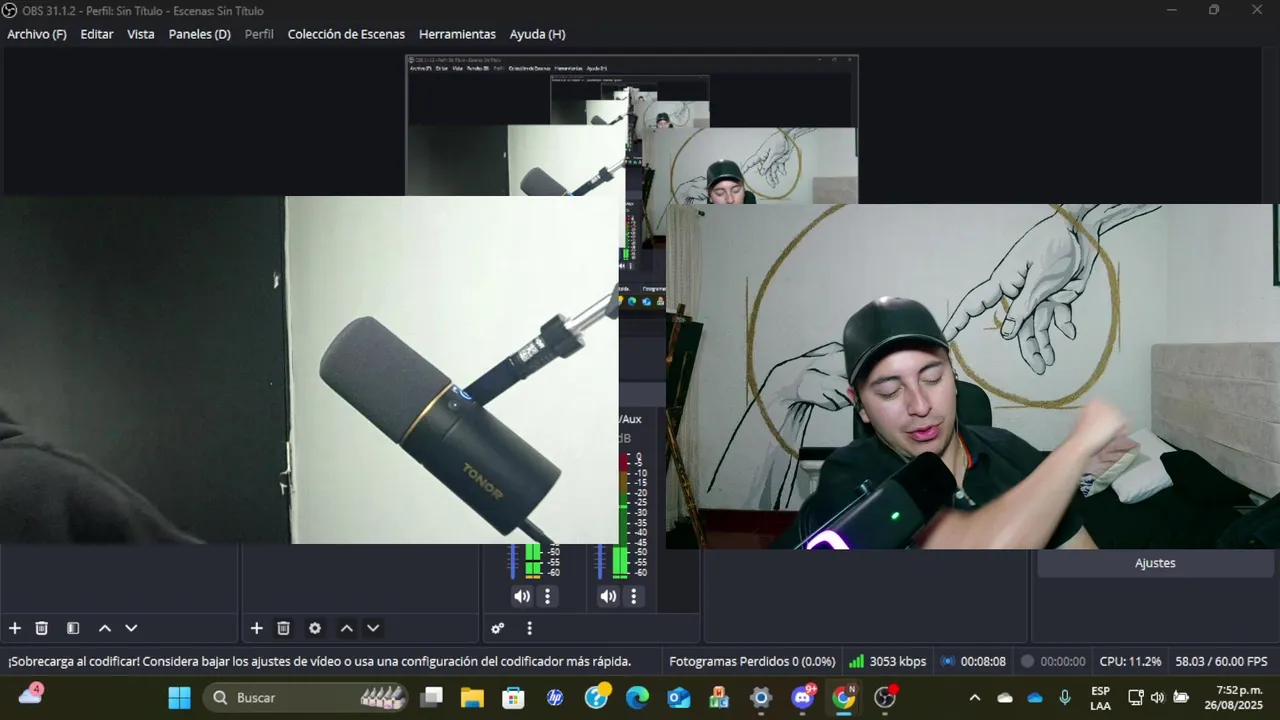Image resolution: width=1280 pixels, height=720 pixels.
Task: Open the Ayuda menu
Action: point(537,34)
